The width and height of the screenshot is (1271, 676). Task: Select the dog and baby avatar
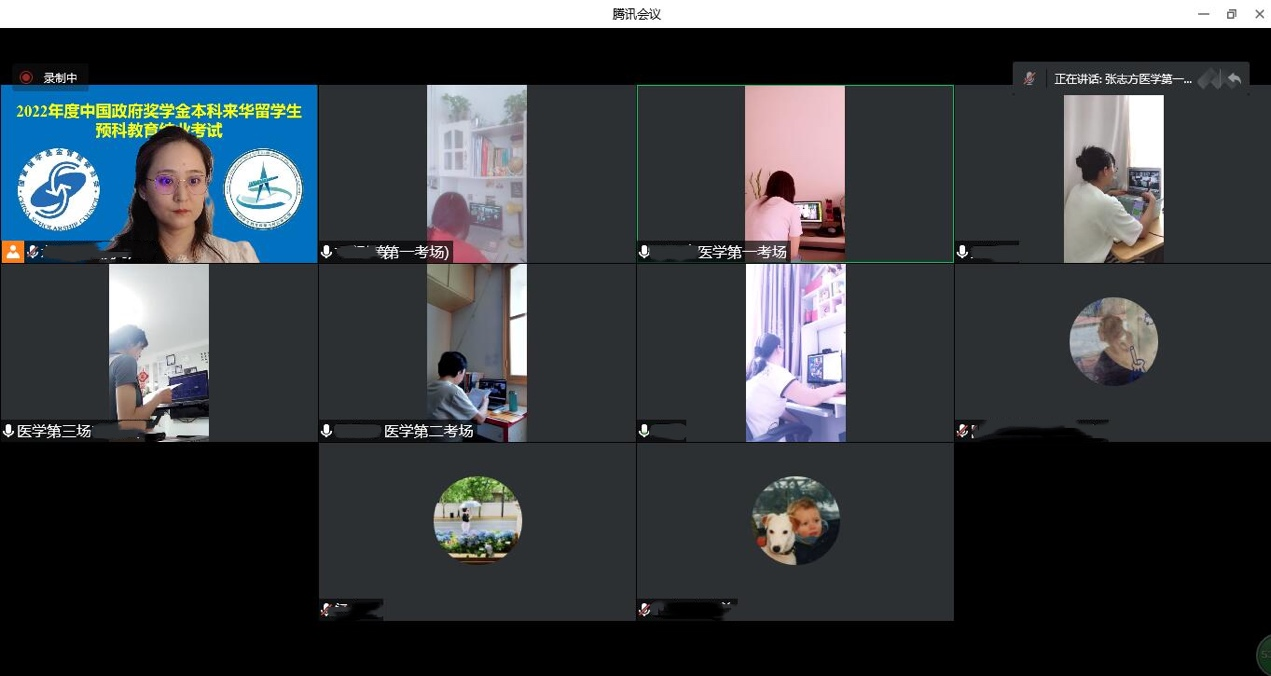pos(795,521)
